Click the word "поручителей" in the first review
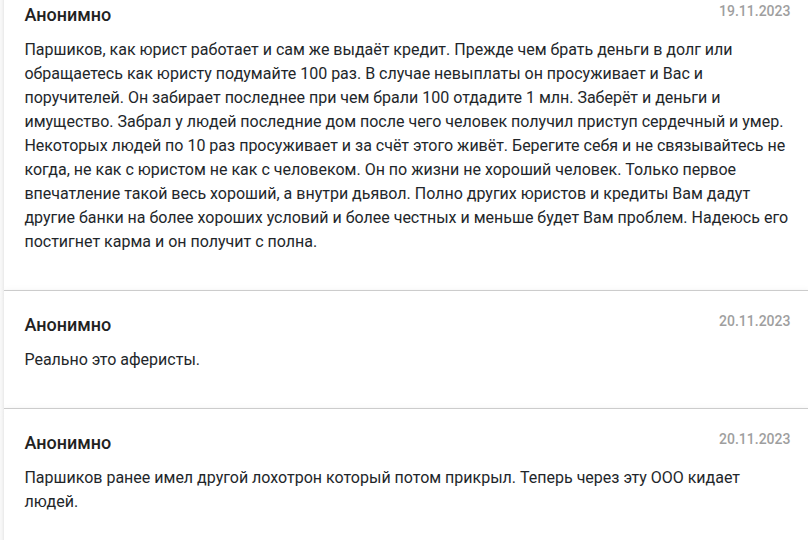 (68, 97)
